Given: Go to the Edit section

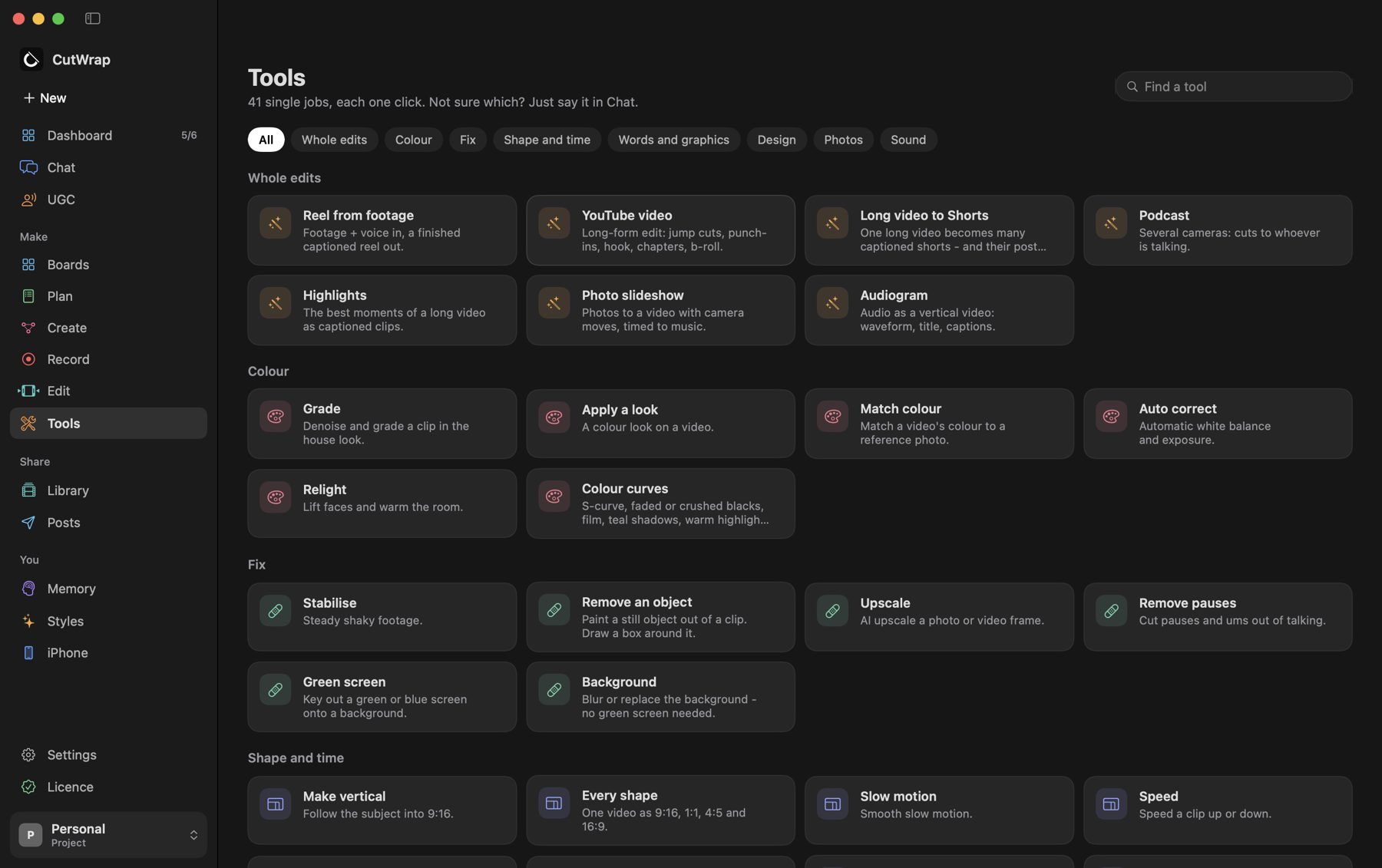Looking at the screenshot, I should click(x=108, y=391).
